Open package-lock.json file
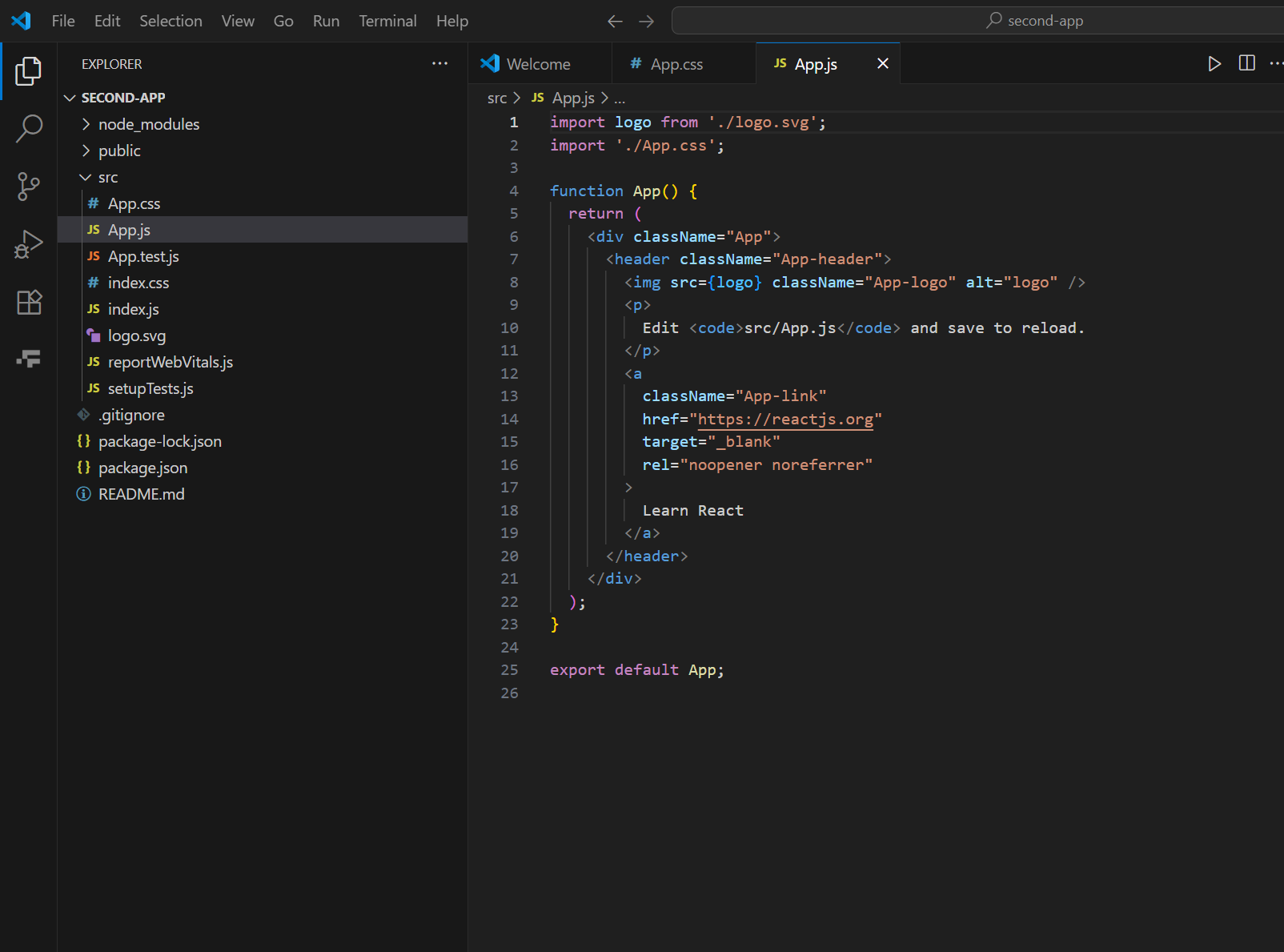This screenshot has height=952, width=1284. (263, 441)
